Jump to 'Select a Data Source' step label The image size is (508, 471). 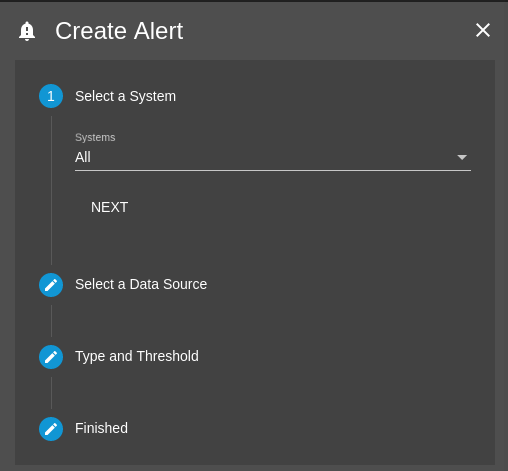click(141, 284)
